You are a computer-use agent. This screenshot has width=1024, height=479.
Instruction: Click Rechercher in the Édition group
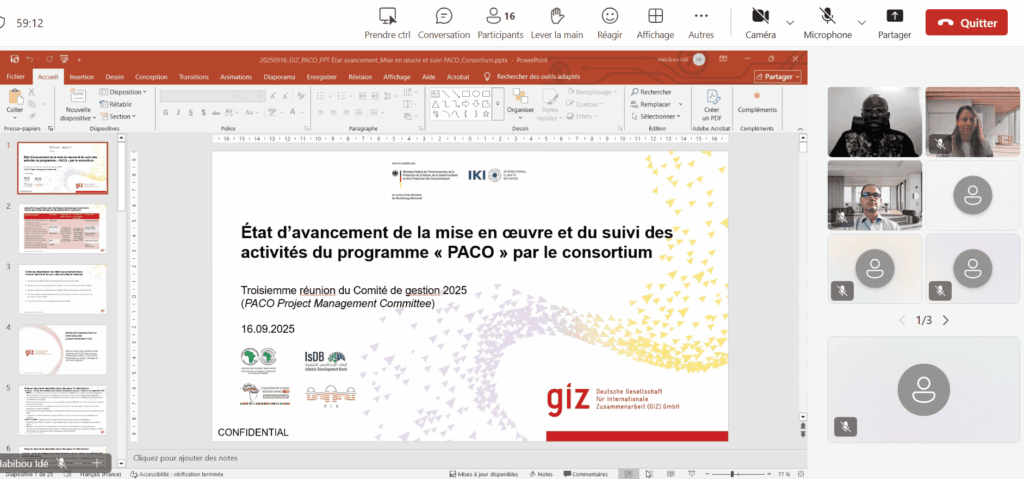point(651,92)
